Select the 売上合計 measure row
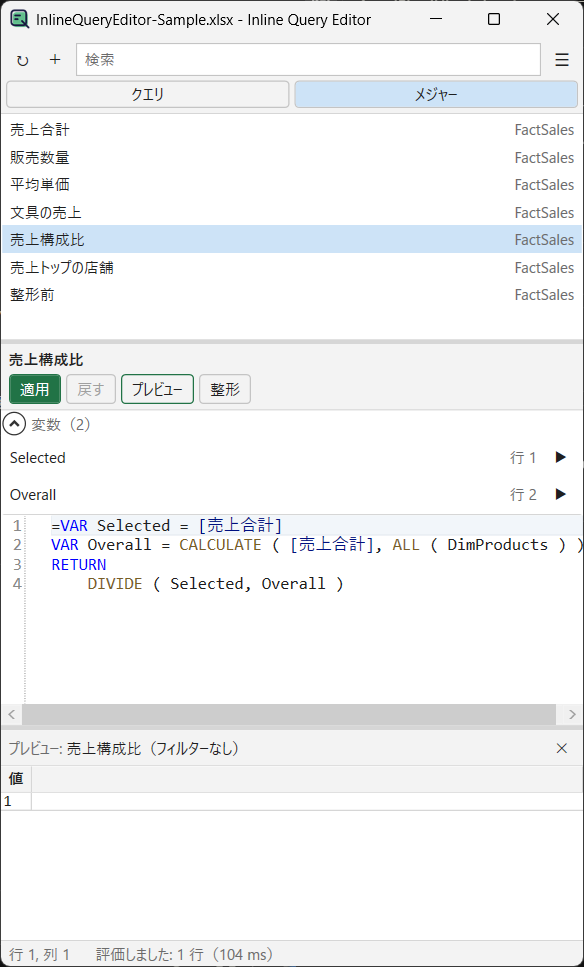This screenshot has width=584, height=967. pyautogui.click(x=292, y=130)
